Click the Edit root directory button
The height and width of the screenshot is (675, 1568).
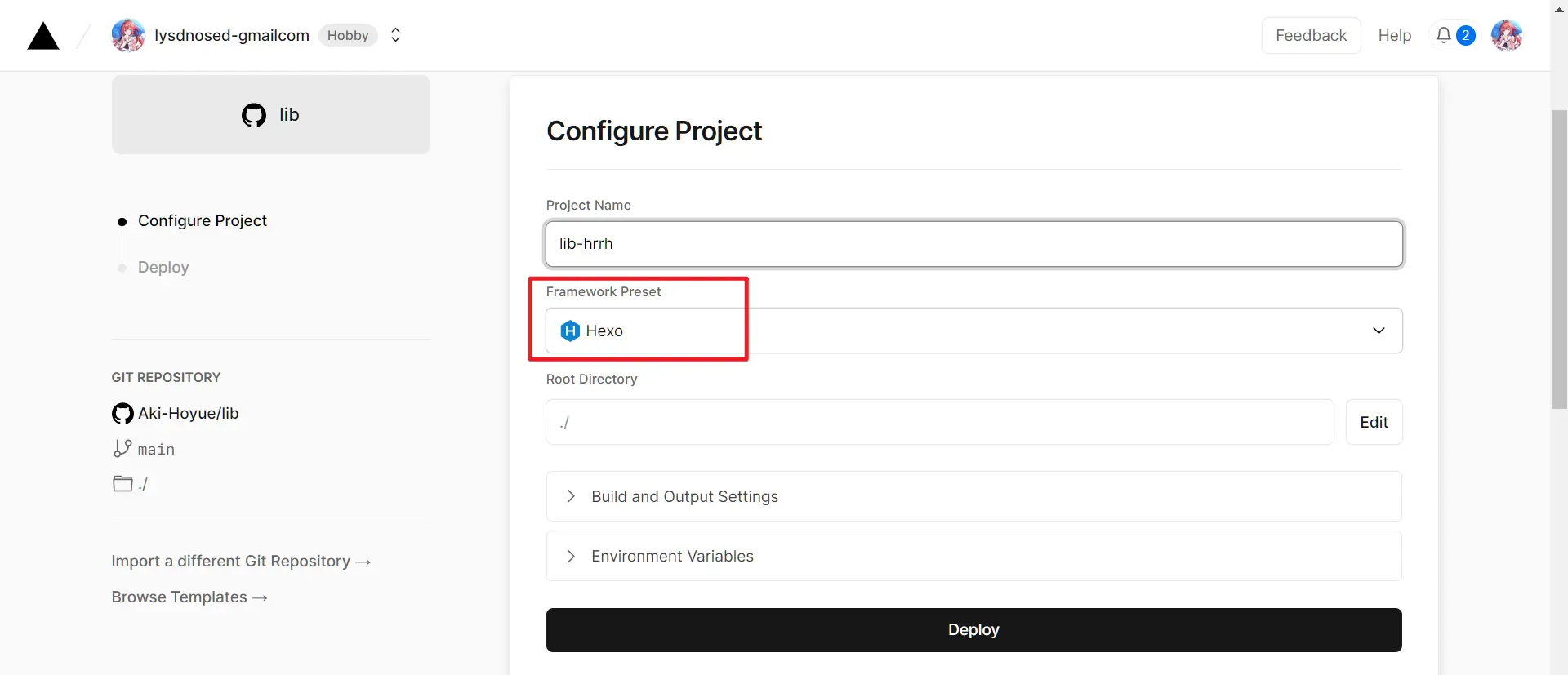tap(1374, 422)
